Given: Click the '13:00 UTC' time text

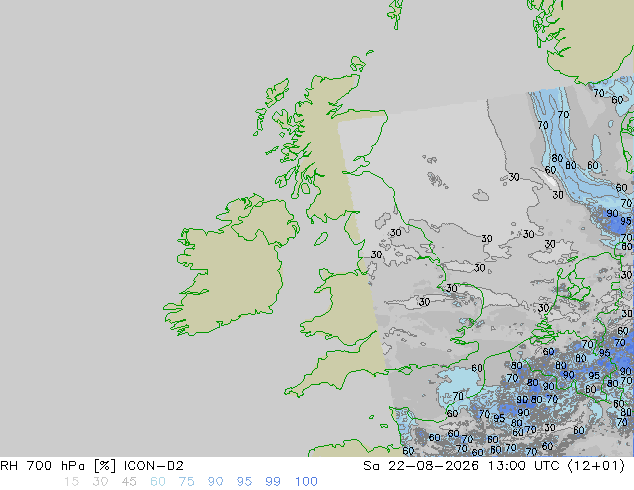Looking at the screenshot, I should [523, 466].
